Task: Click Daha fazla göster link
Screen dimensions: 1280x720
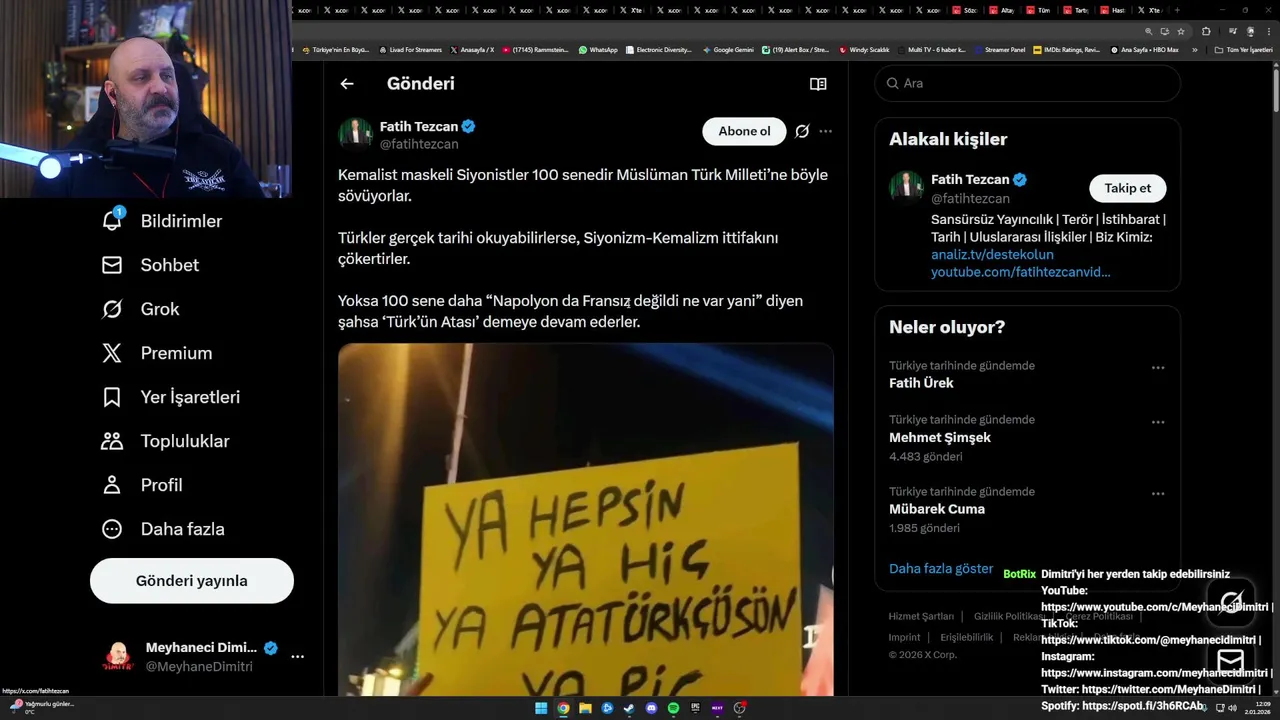Action: pos(941,568)
